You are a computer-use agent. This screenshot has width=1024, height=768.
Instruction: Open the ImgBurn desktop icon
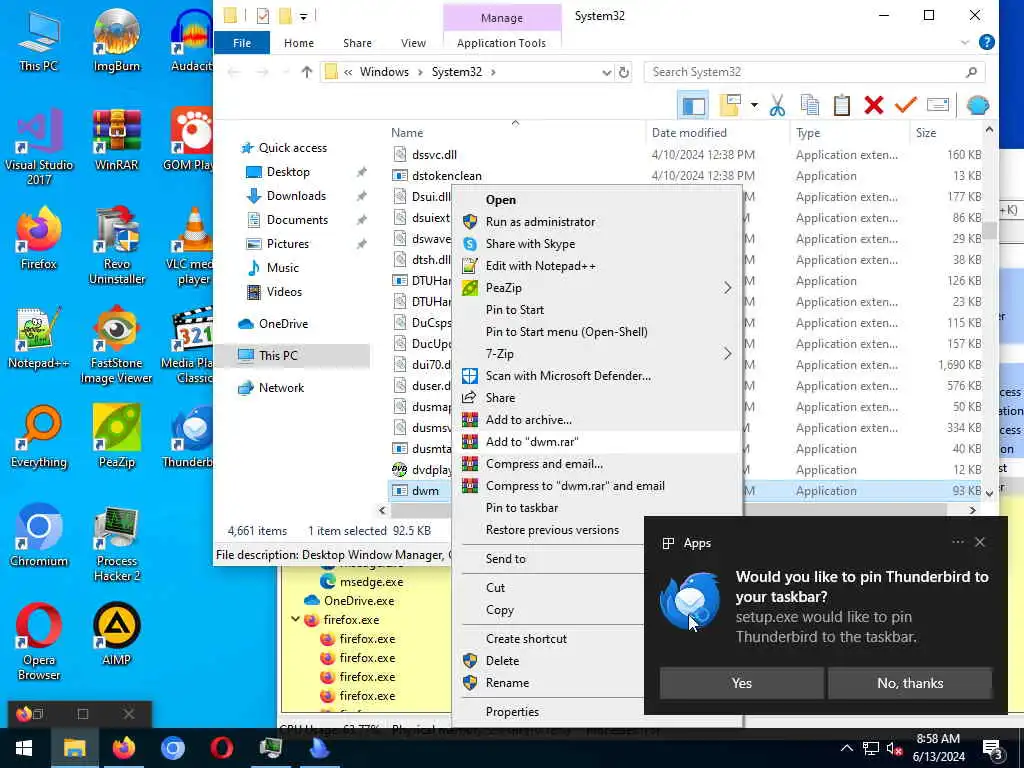[116, 41]
